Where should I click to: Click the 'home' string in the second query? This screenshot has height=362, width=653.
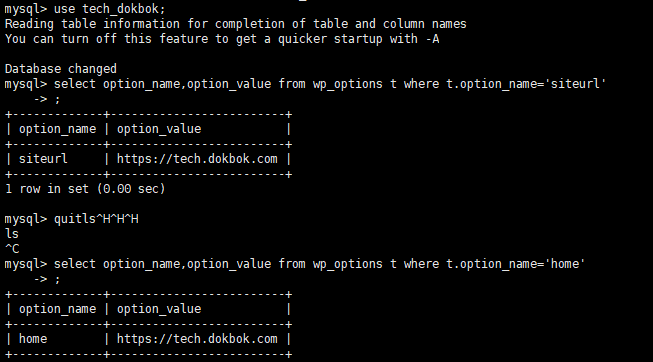tap(568, 264)
